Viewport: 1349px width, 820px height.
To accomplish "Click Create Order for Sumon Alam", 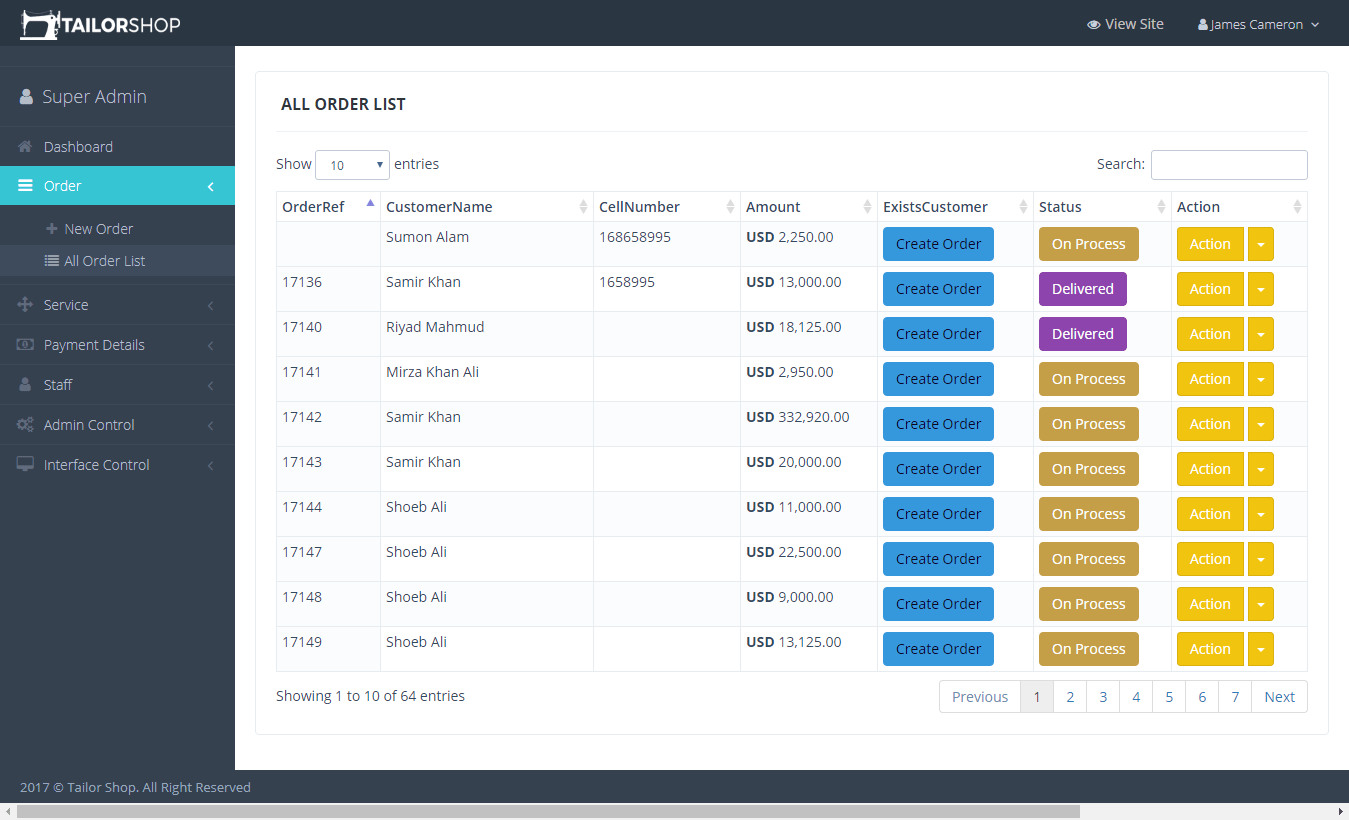I will pos(937,243).
